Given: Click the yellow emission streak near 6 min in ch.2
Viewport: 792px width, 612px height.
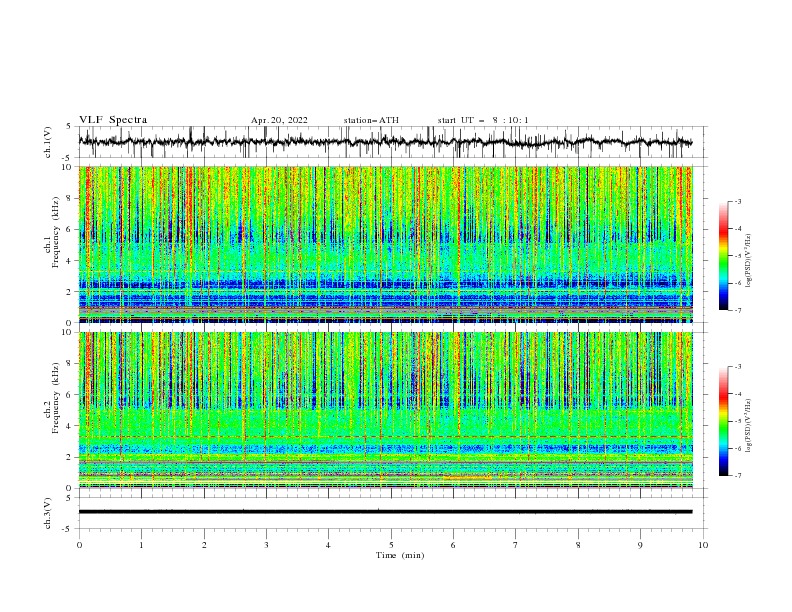Looking at the screenshot, I should tap(467, 477).
